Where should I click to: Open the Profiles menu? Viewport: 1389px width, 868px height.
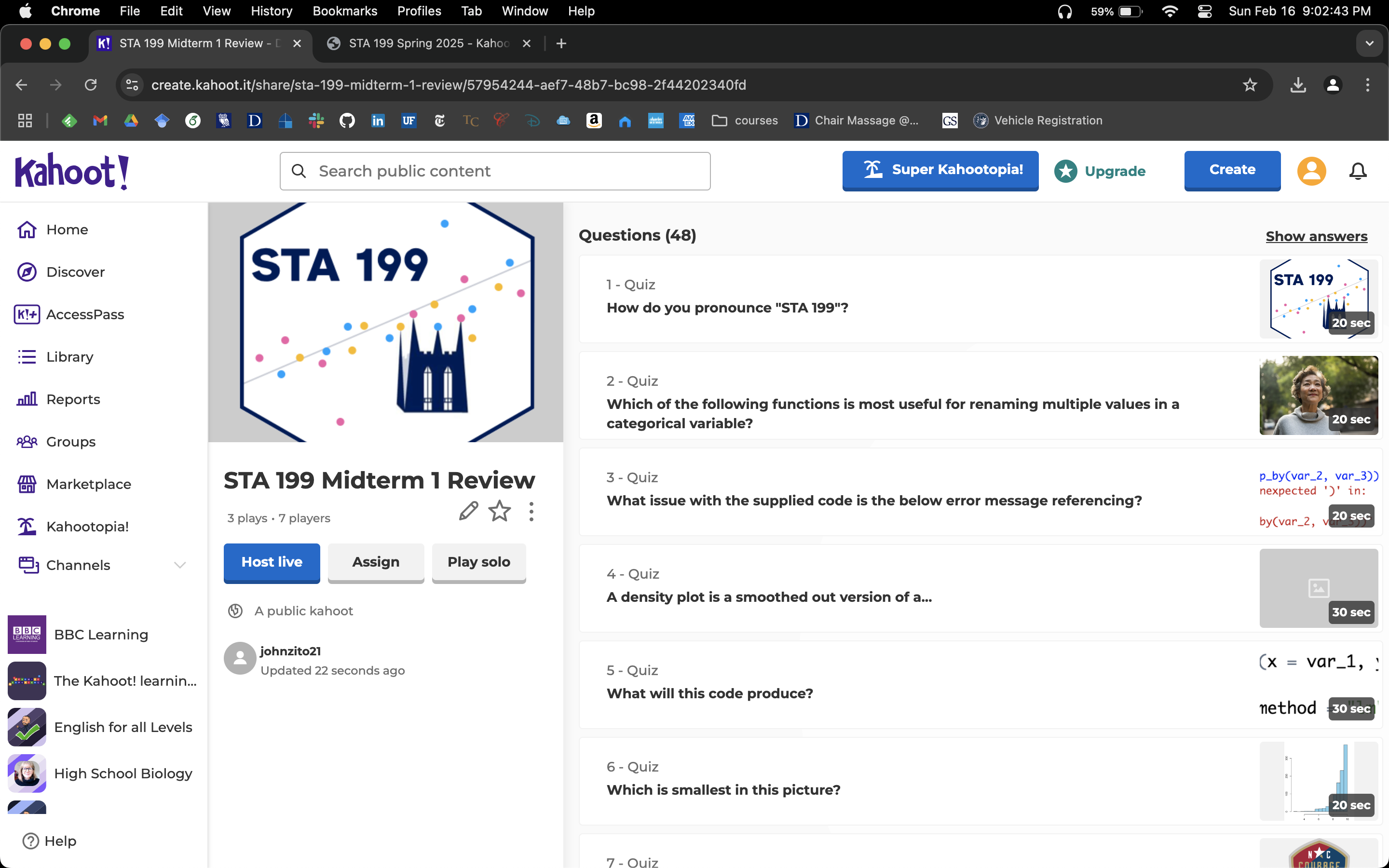[x=419, y=12]
